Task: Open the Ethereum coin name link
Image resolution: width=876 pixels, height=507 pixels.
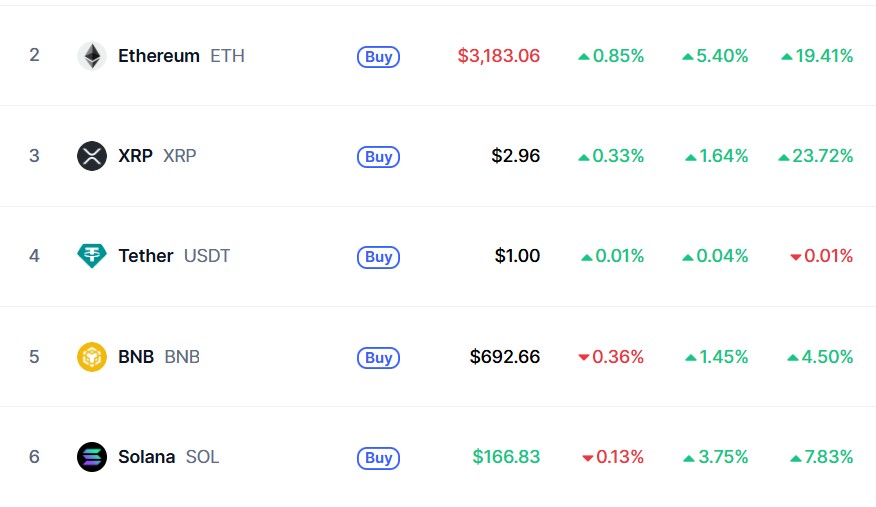Action: point(159,56)
